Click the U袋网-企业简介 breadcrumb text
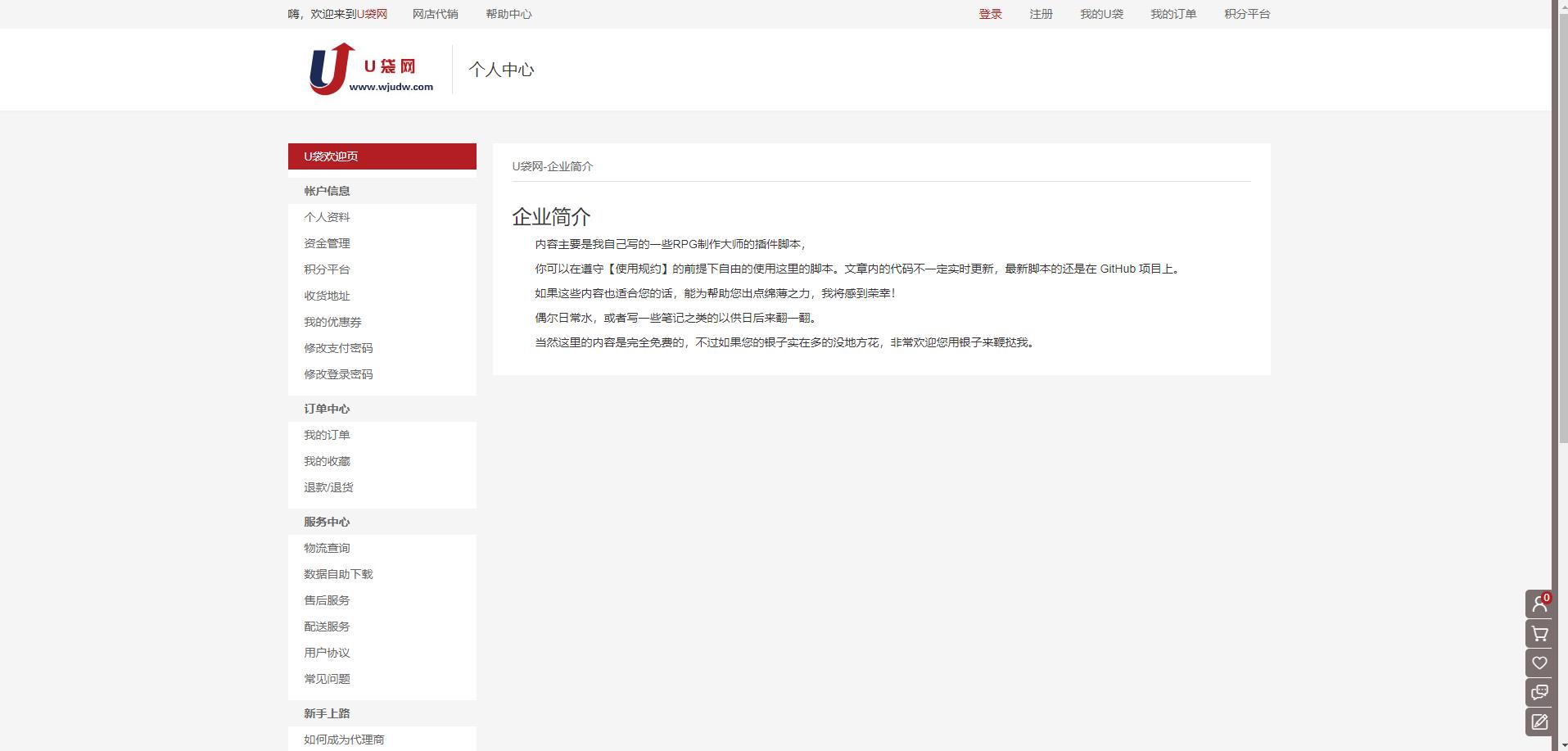The image size is (1568, 751). [553, 166]
